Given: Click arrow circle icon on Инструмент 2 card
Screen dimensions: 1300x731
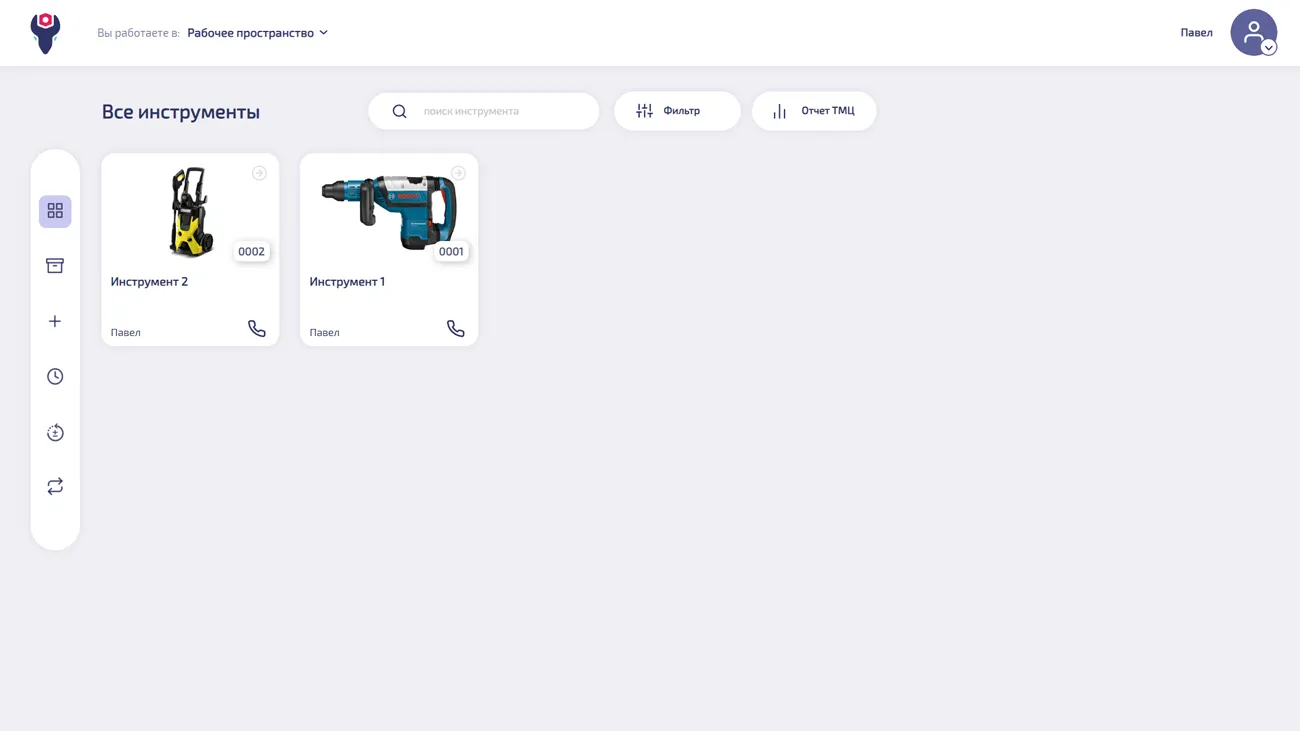Looking at the screenshot, I should pos(259,173).
